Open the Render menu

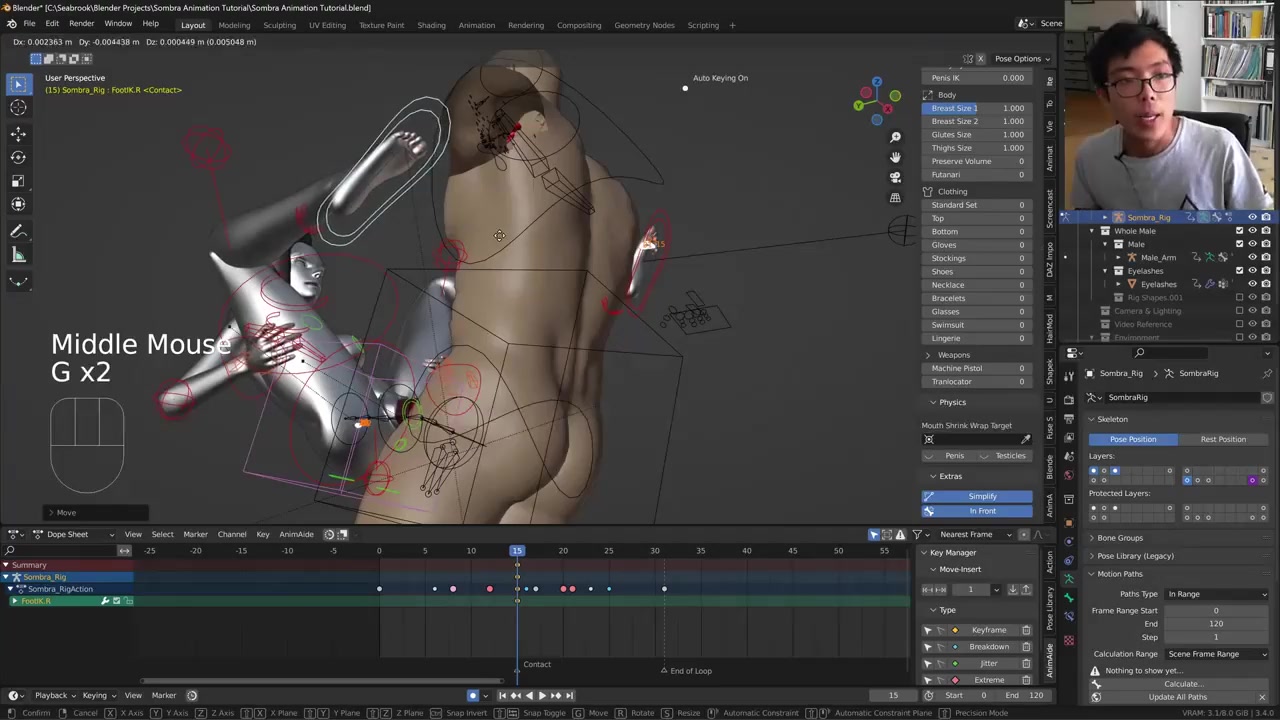tap(81, 24)
